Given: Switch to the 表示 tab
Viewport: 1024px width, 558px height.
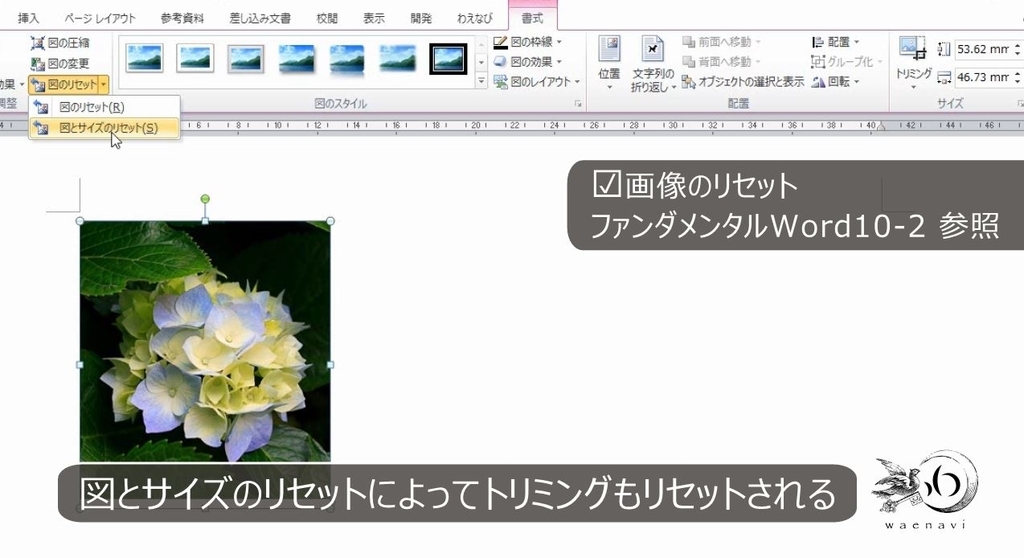Looking at the screenshot, I should (374, 18).
